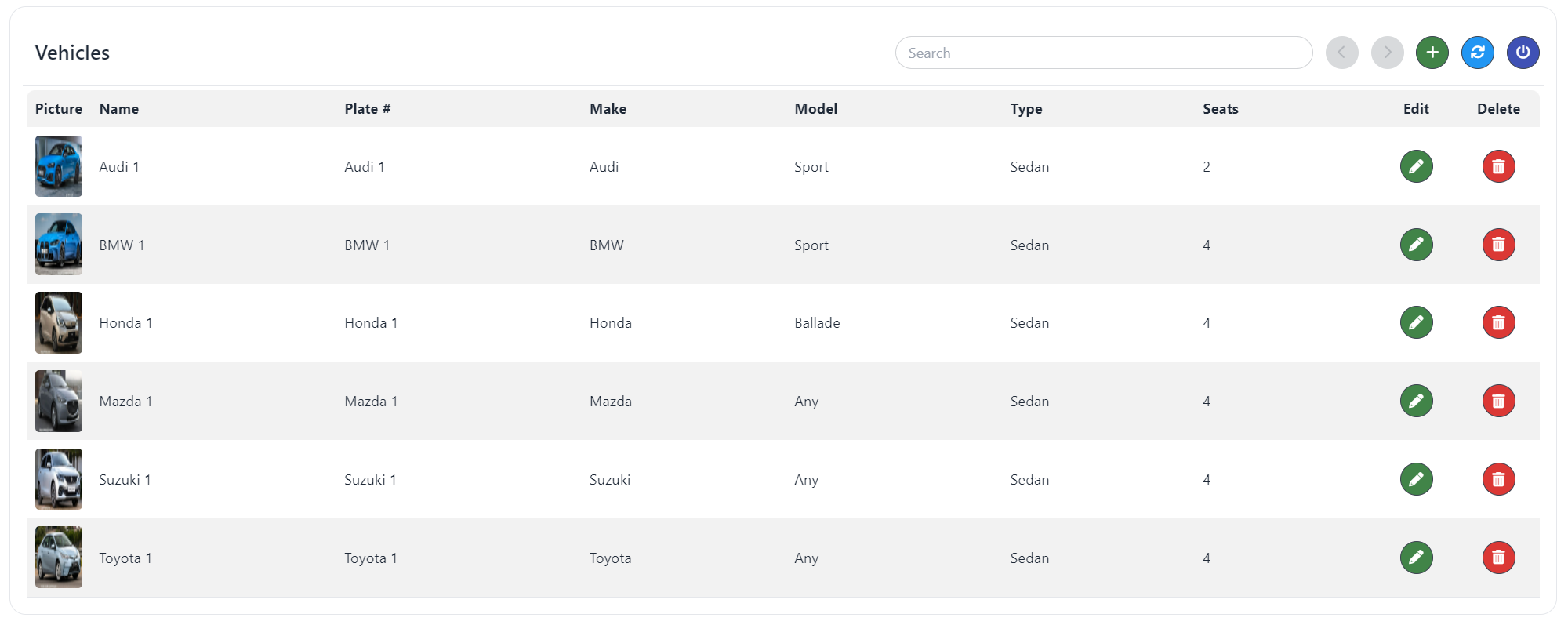Click the green add vehicle plus icon

click(1432, 53)
